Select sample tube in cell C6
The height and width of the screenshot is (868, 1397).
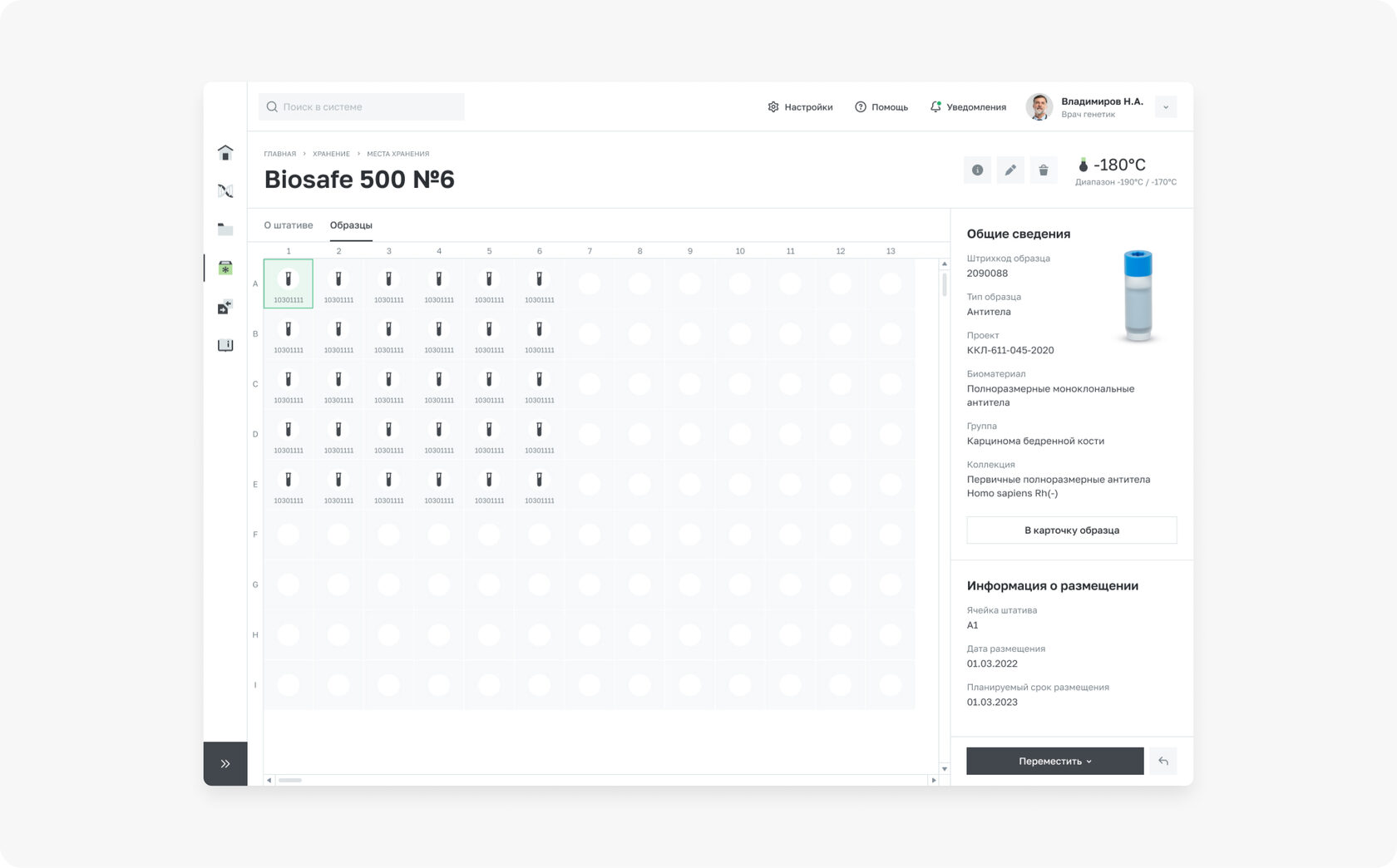click(x=540, y=383)
